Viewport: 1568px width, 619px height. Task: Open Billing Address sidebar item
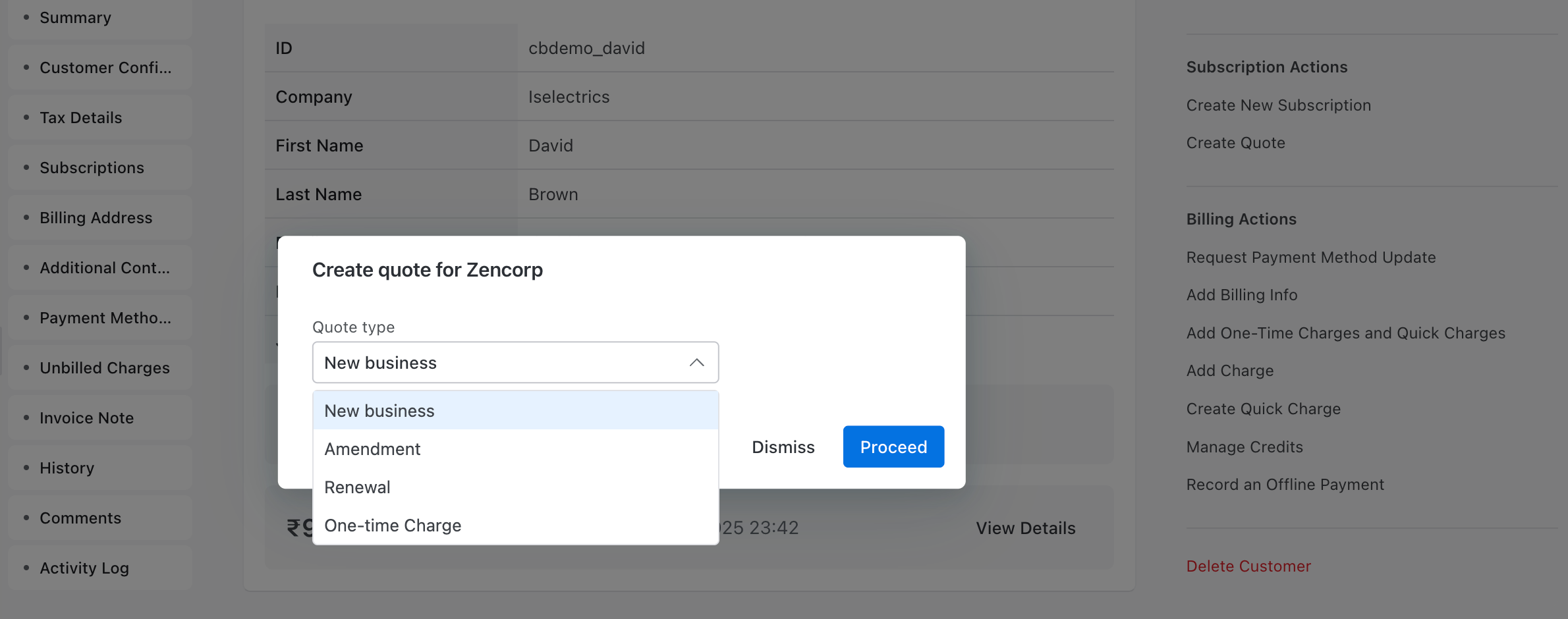pyautogui.click(x=96, y=218)
